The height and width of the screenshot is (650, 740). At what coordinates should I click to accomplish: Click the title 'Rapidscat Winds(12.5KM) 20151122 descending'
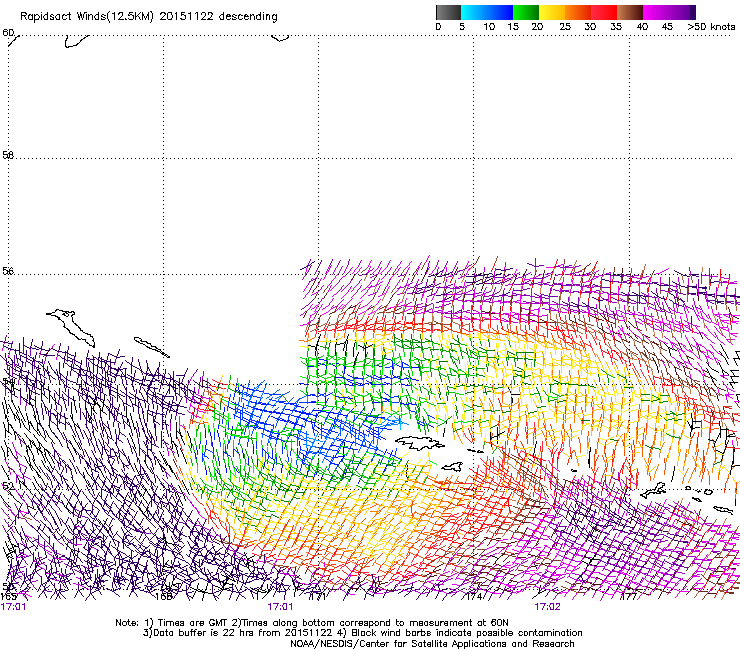pyautogui.click(x=149, y=16)
